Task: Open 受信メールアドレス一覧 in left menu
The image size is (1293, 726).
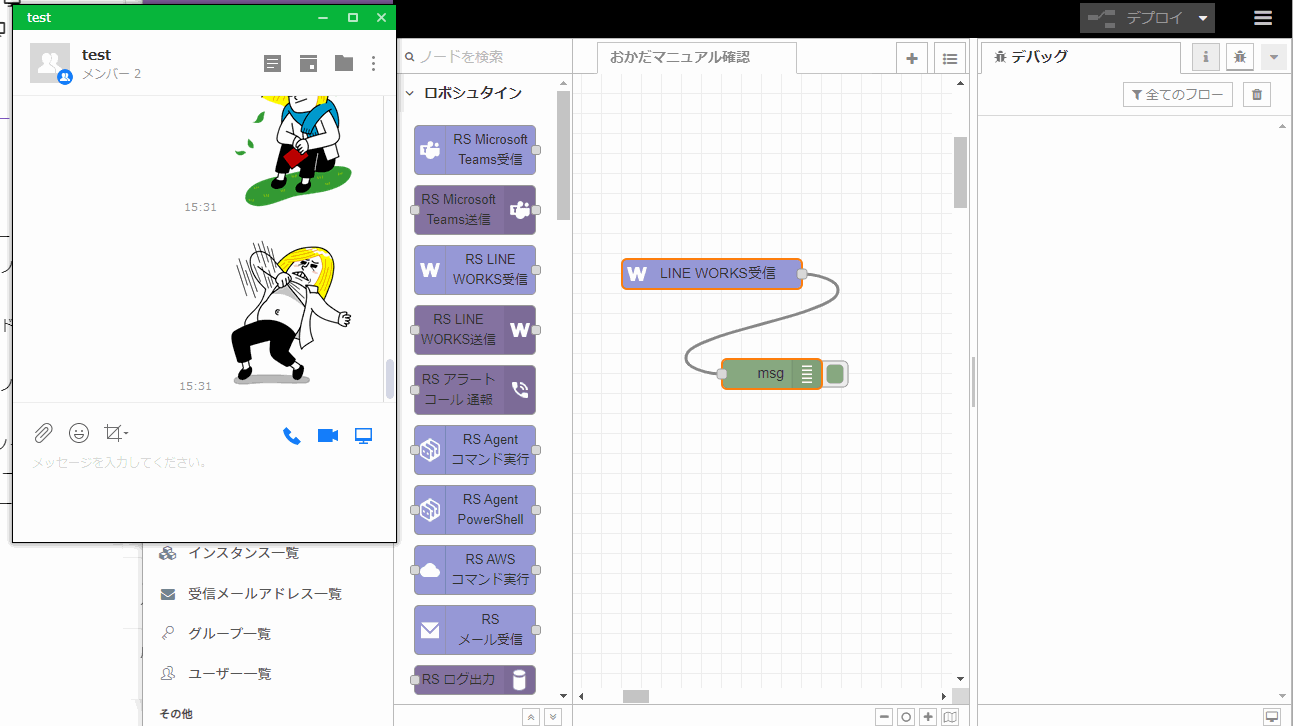Action: [251, 594]
